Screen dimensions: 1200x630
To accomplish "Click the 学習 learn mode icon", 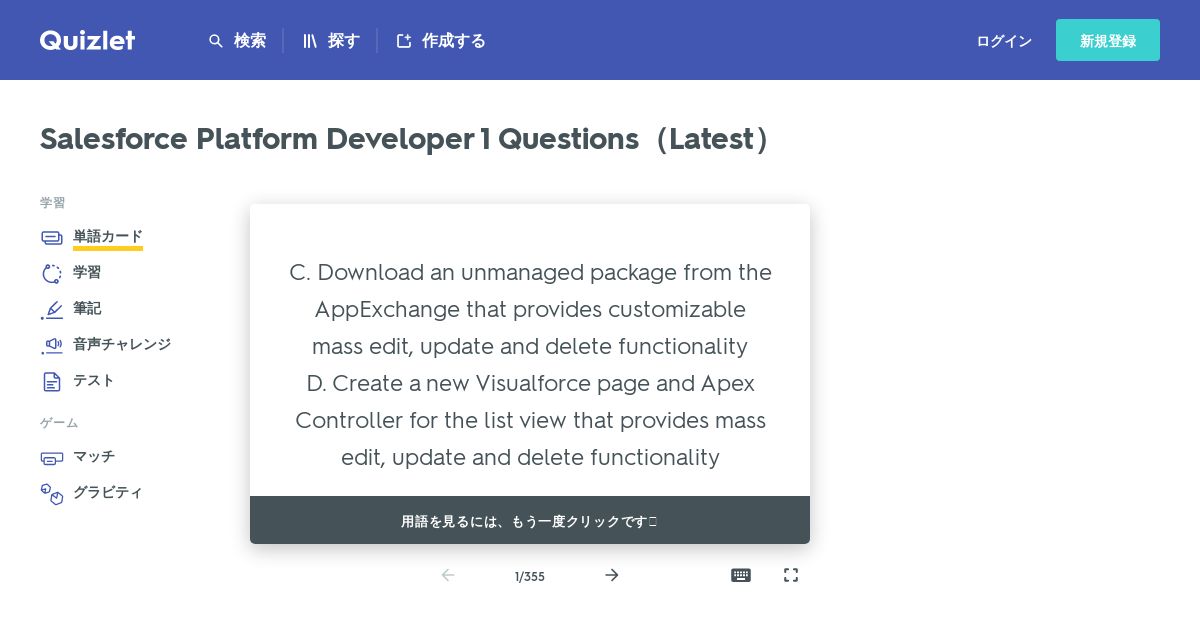I will pyautogui.click(x=52, y=273).
